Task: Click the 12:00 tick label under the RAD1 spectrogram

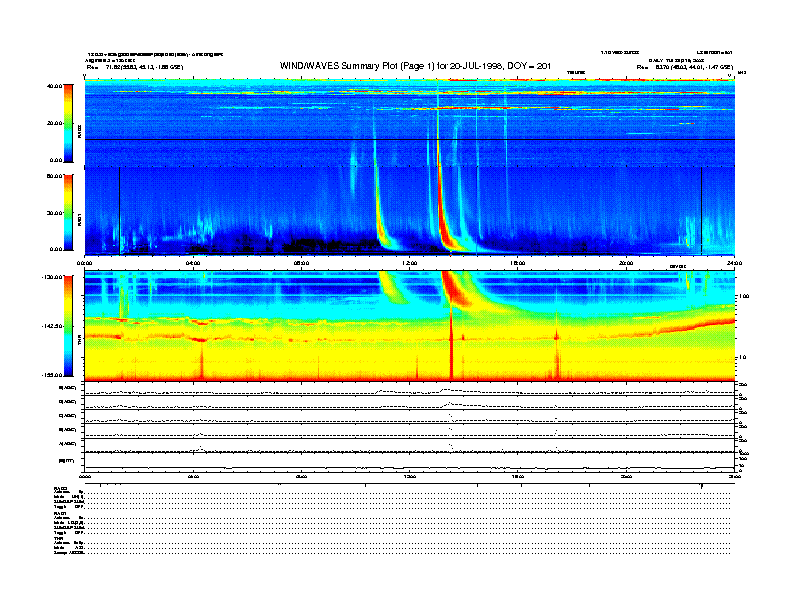Action: 410,263
